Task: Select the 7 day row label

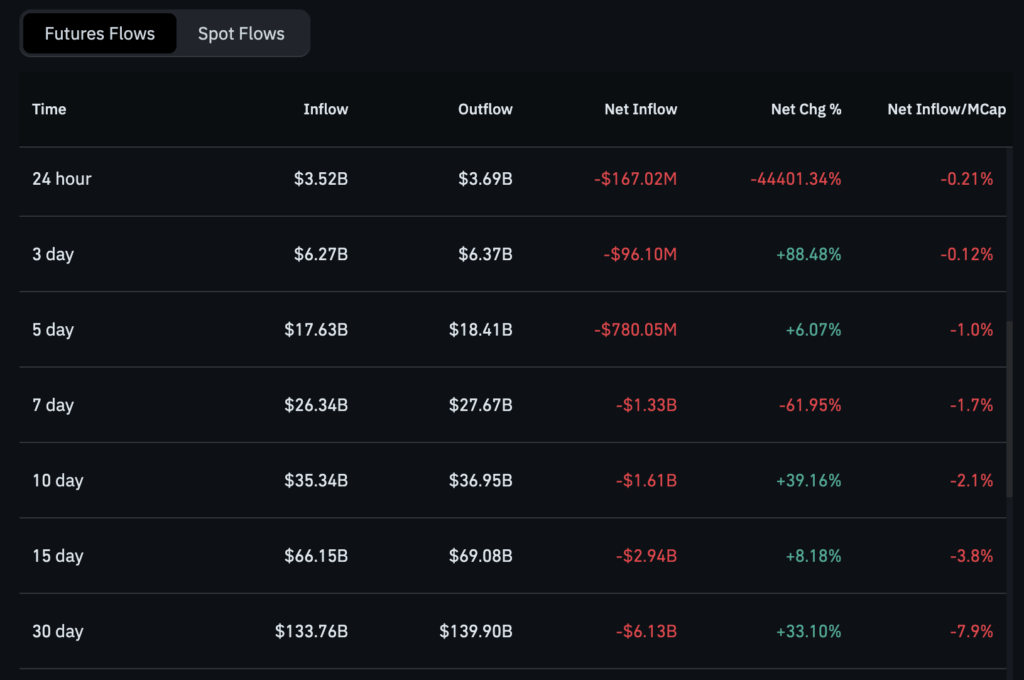Action: (53, 405)
